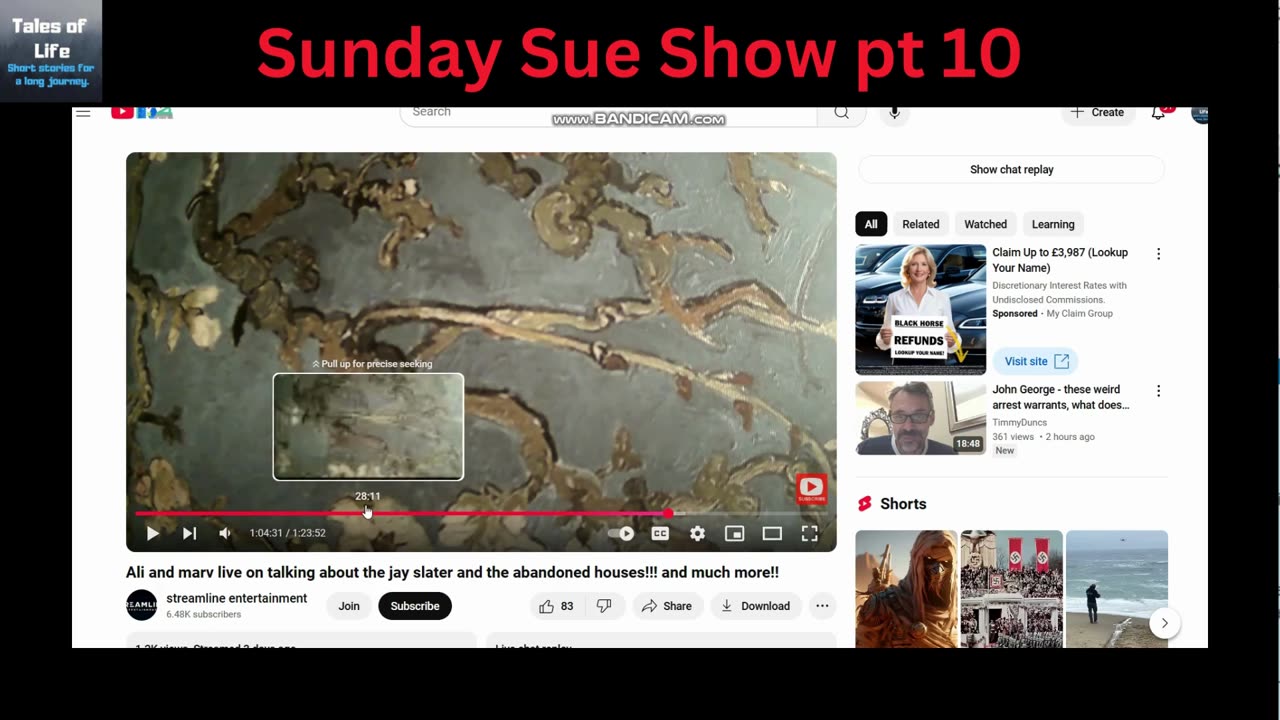Click Visit site on the sponsored ad

(x=1036, y=361)
